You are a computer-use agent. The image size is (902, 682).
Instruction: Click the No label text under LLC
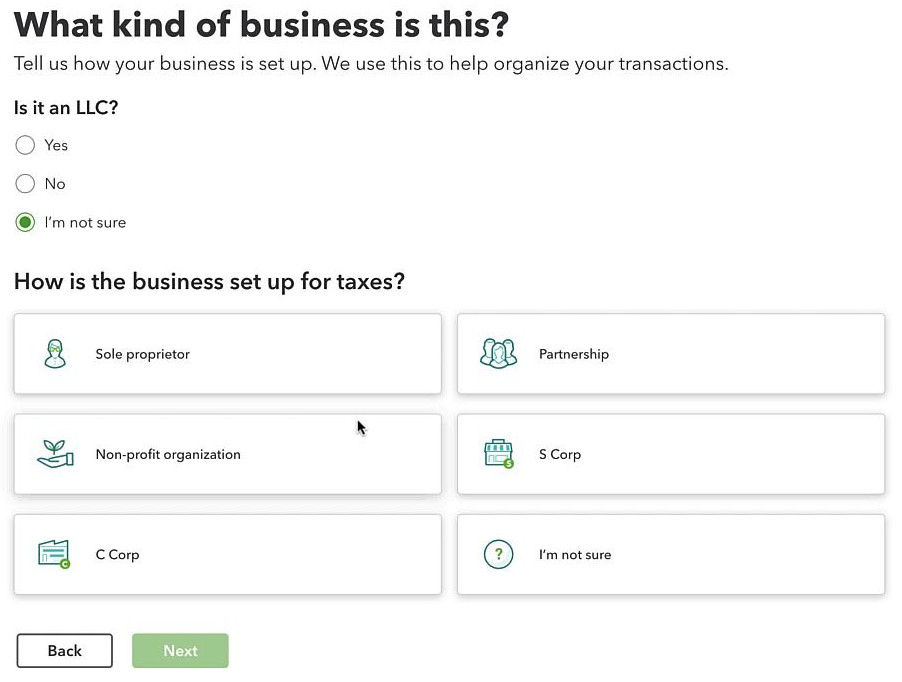(55, 183)
